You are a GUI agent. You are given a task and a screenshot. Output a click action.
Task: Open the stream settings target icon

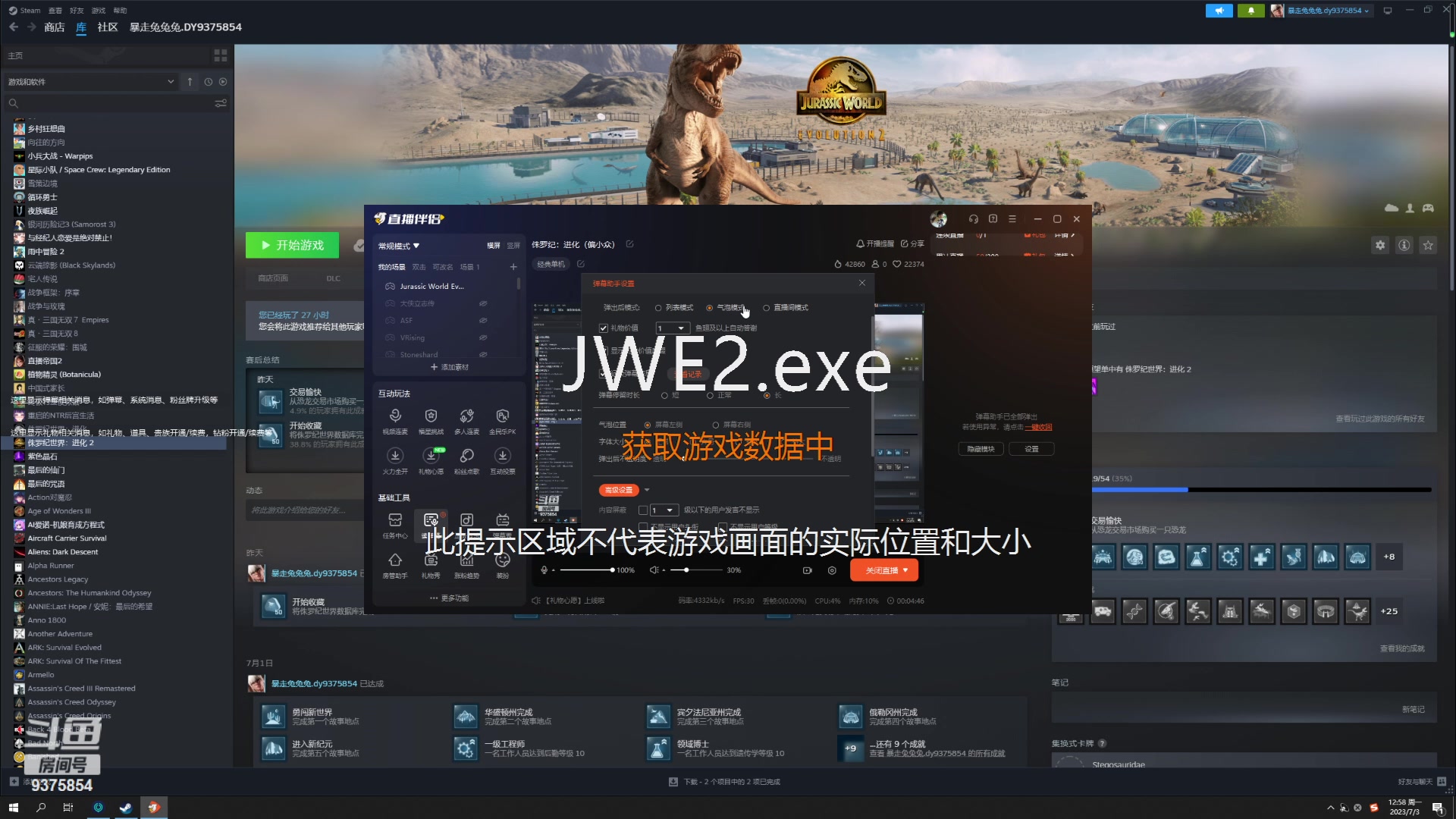coord(832,570)
